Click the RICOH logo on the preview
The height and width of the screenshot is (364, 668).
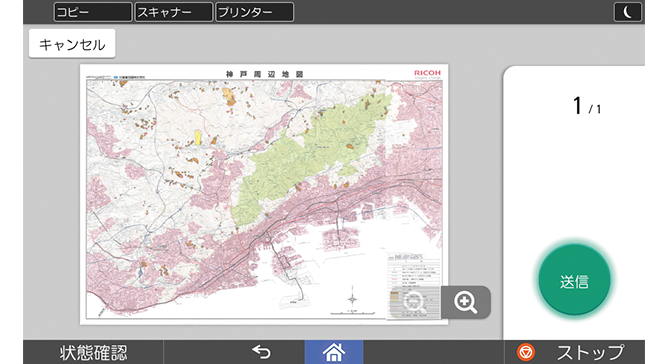427,73
